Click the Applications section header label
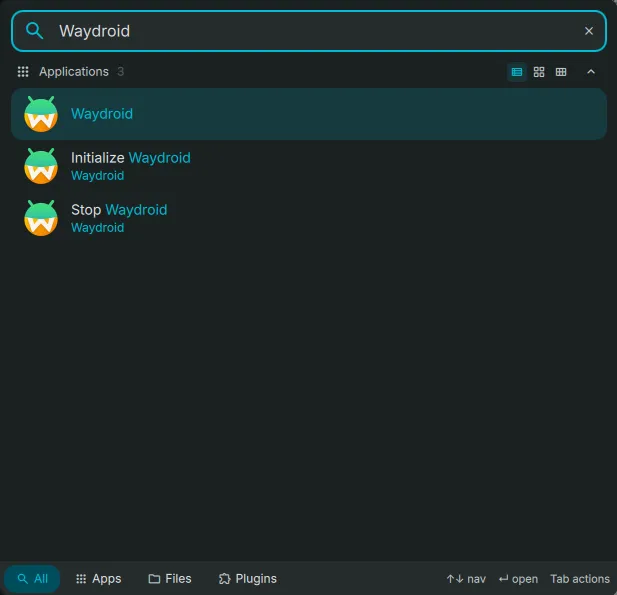This screenshot has height=595, width=617. click(73, 72)
